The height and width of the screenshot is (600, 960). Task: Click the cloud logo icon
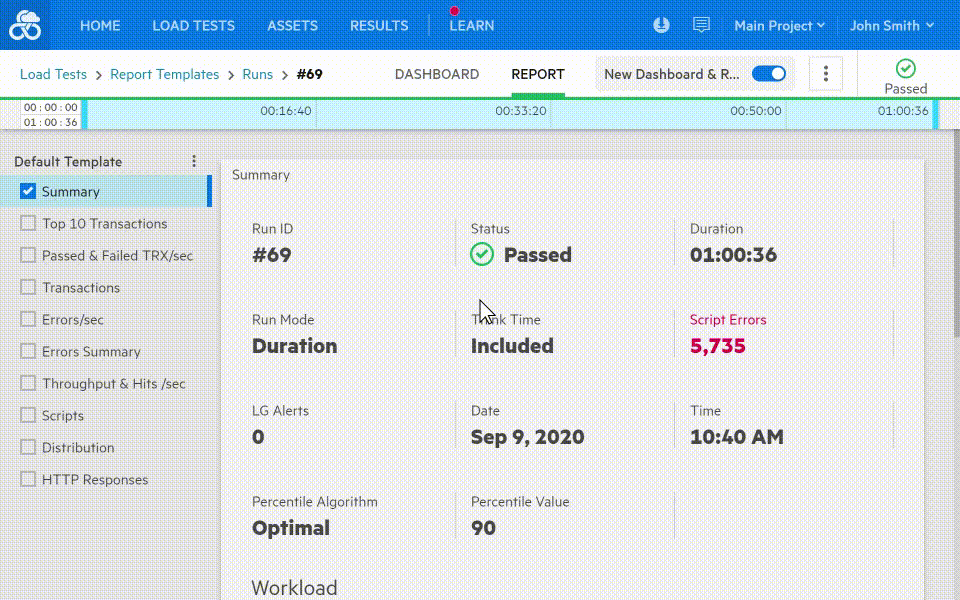point(25,26)
